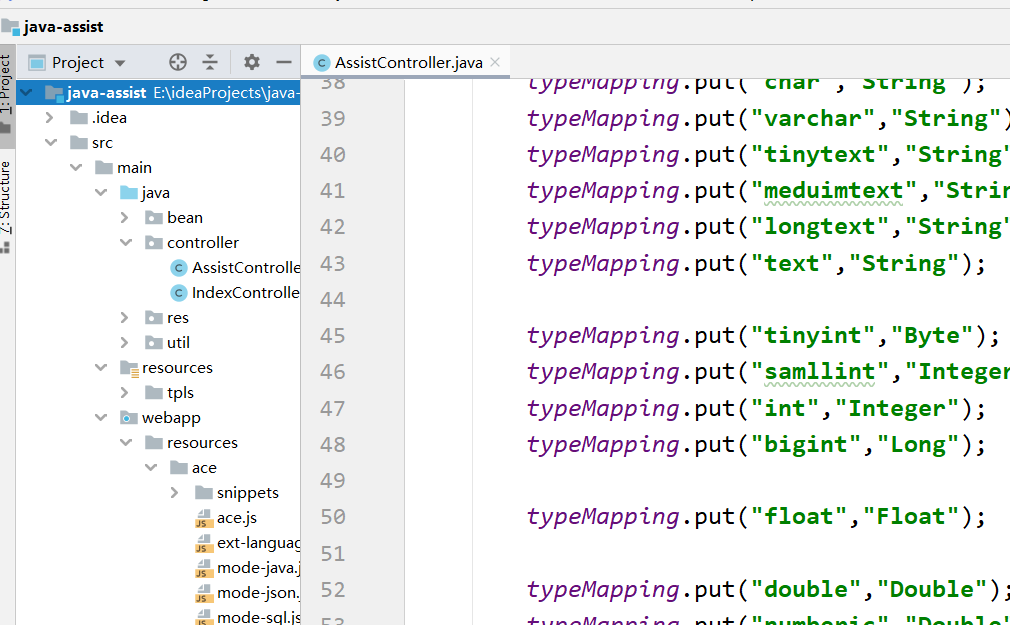Image resolution: width=1010 pixels, height=625 pixels.
Task: Collapse the webapp folder
Action: point(101,418)
